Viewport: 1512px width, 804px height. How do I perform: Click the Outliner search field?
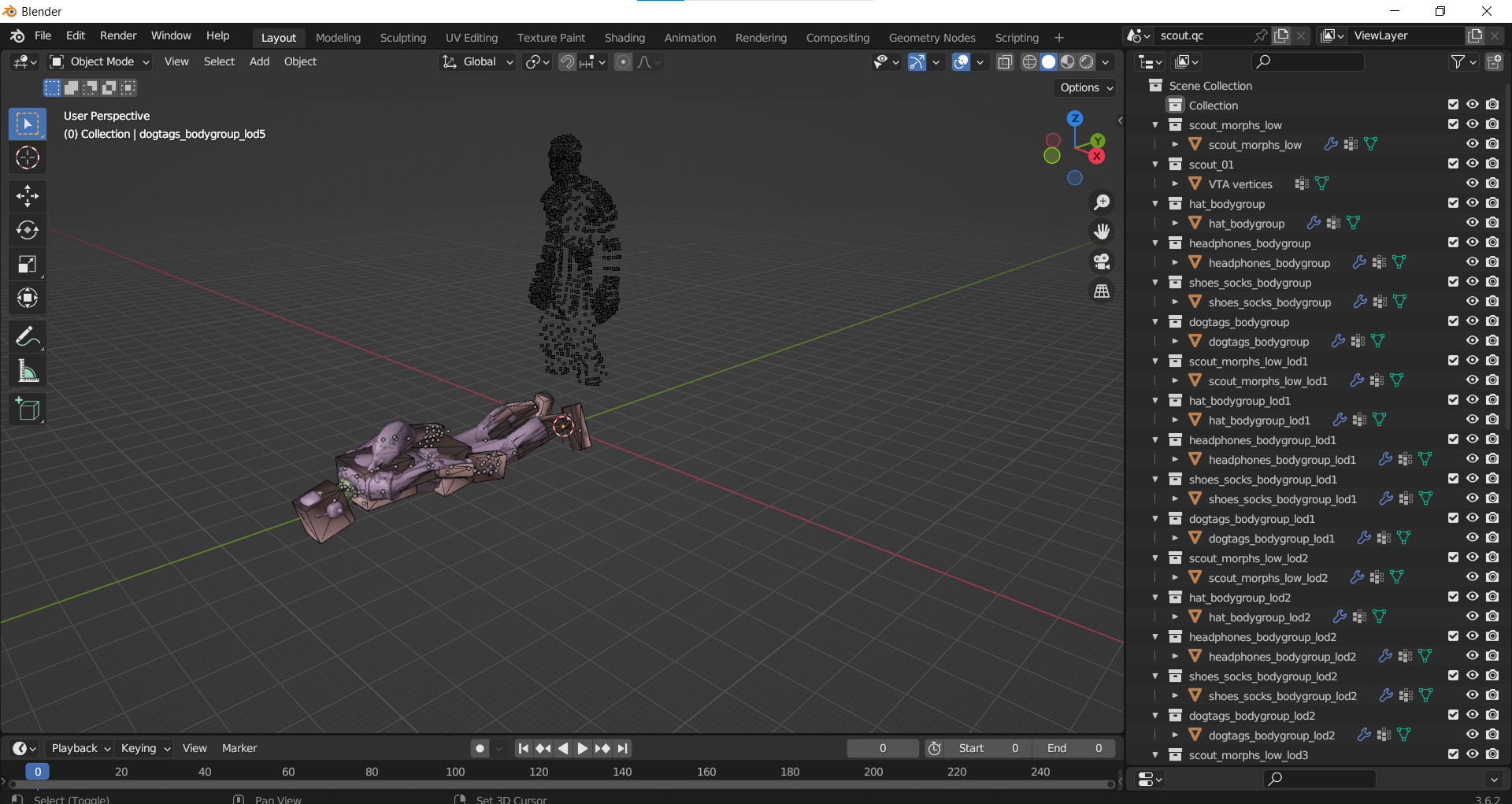pyautogui.click(x=1307, y=61)
